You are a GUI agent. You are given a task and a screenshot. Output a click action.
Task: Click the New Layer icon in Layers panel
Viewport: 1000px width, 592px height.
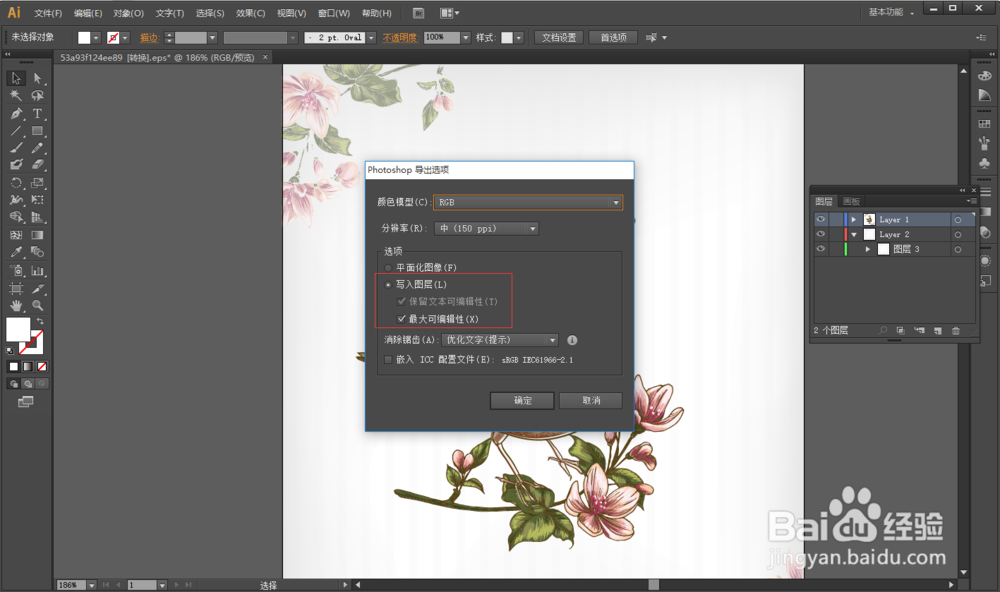point(938,329)
